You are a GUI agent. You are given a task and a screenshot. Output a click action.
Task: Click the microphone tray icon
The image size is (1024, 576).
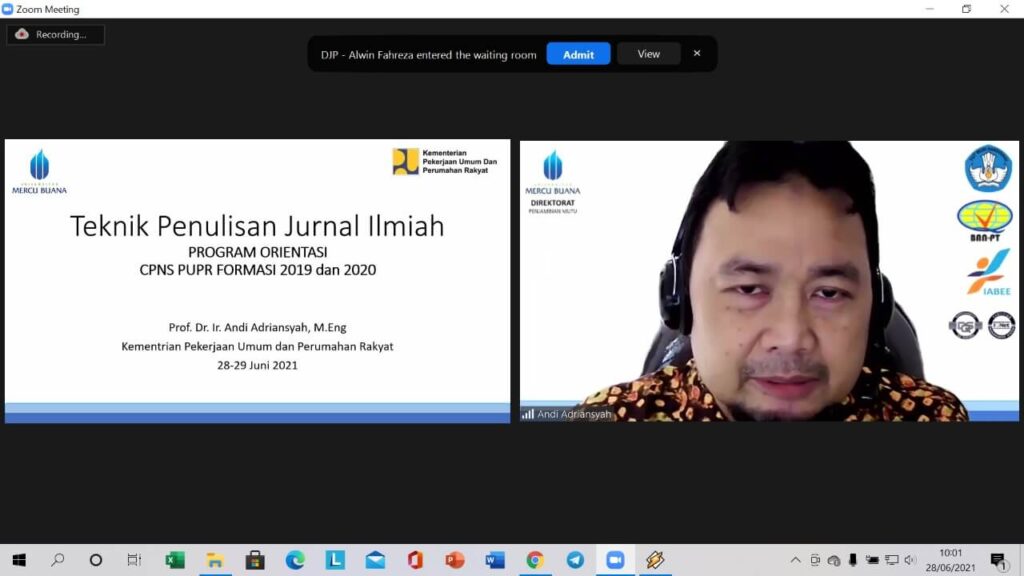(853, 560)
